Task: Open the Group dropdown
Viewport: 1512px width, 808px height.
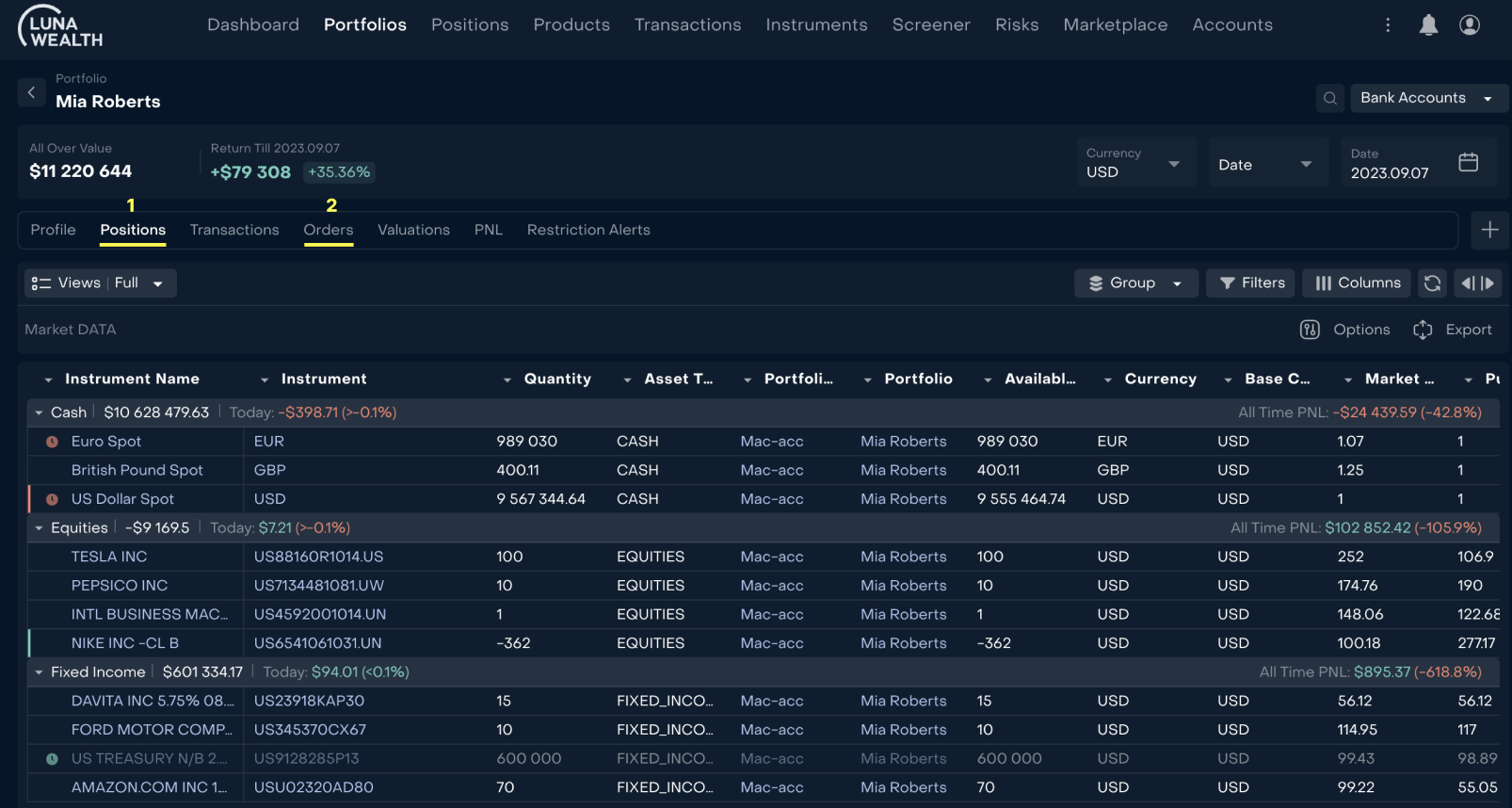Action: [x=1135, y=283]
